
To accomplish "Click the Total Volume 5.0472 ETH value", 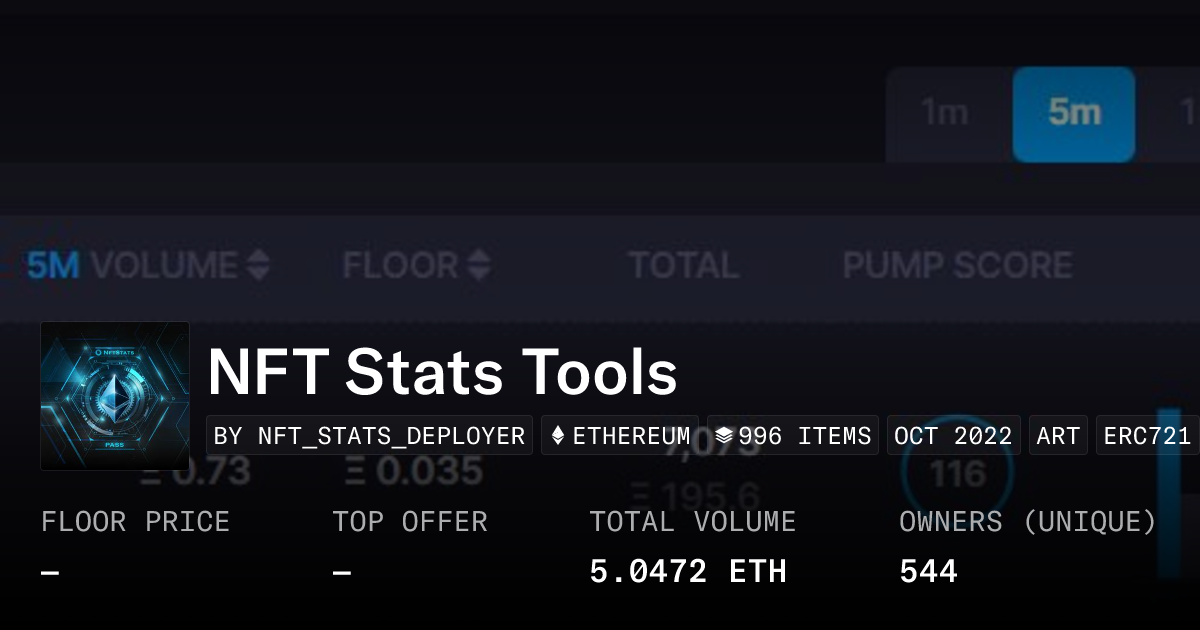I will 688,572.
